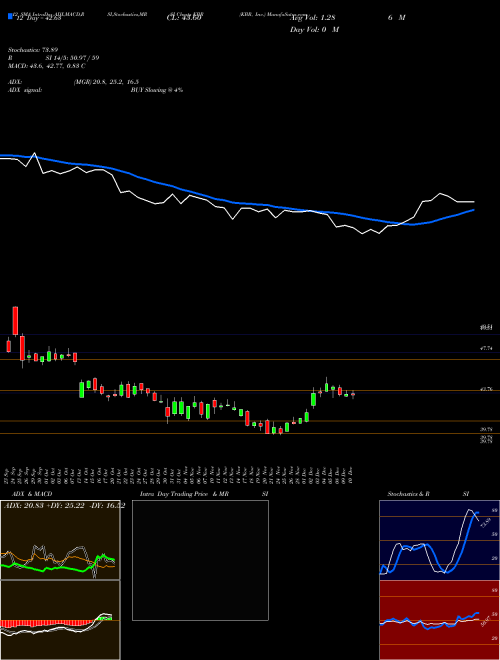The image size is (500, 660).
Task: Click the 'Stochastics & R' panel title
Action: click(x=408, y=494)
